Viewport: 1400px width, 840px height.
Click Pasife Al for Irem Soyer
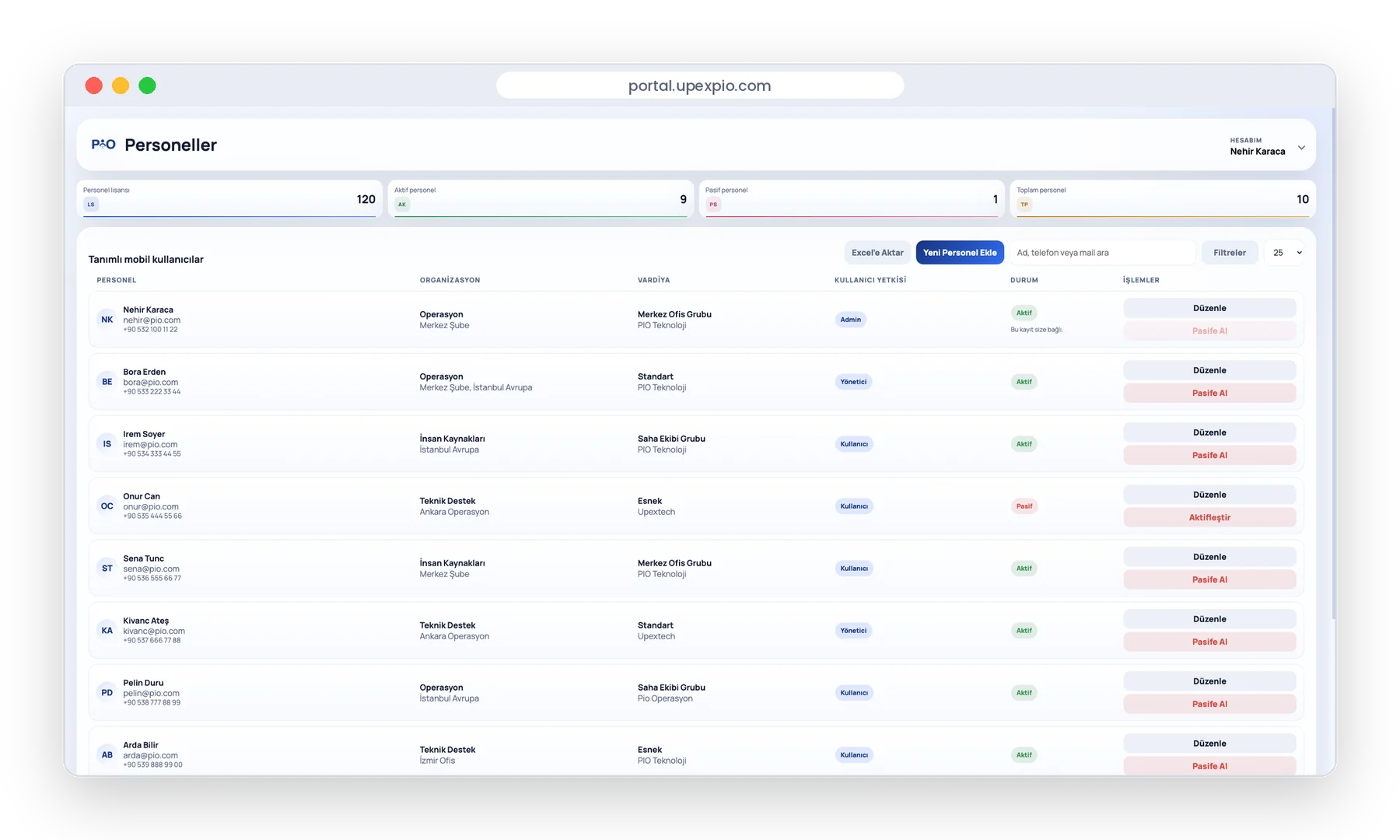(1209, 455)
